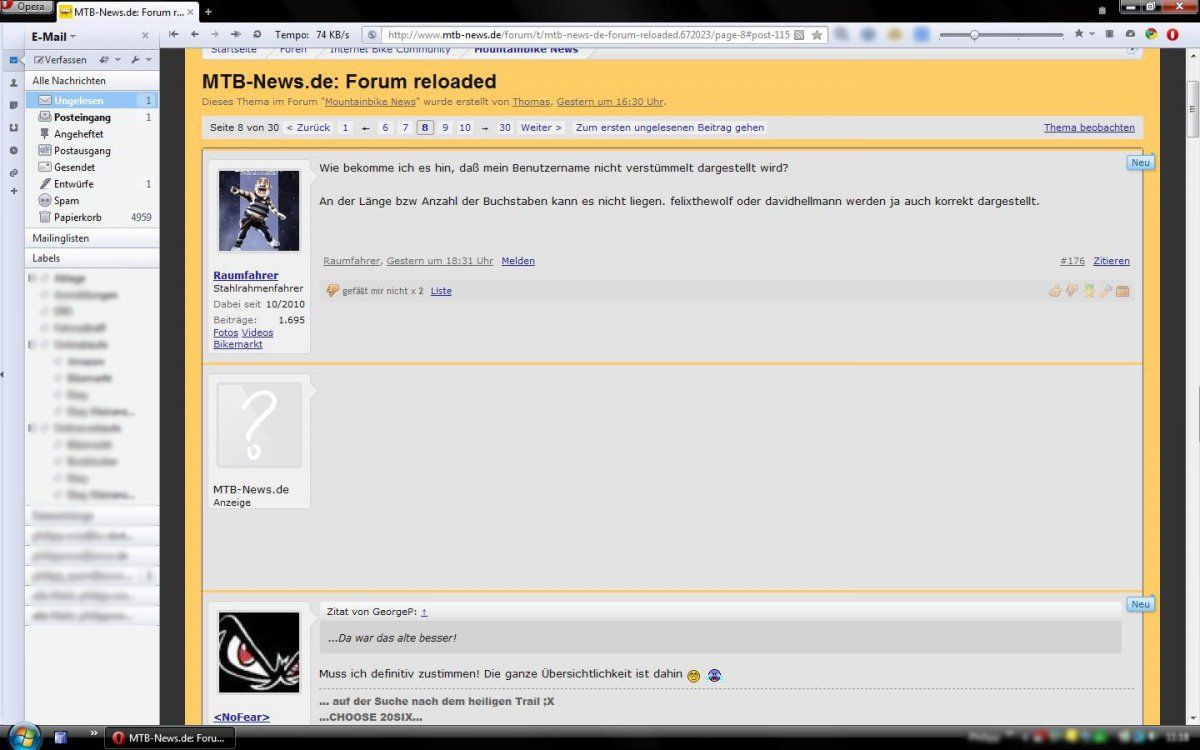Click the Rewind navigation button

[x=174, y=34]
